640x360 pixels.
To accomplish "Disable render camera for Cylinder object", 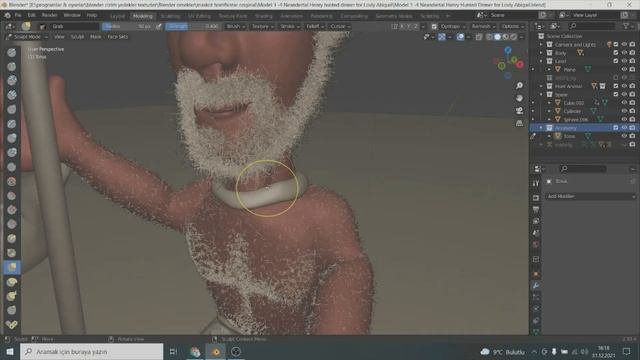I will [x=632, y=111].
